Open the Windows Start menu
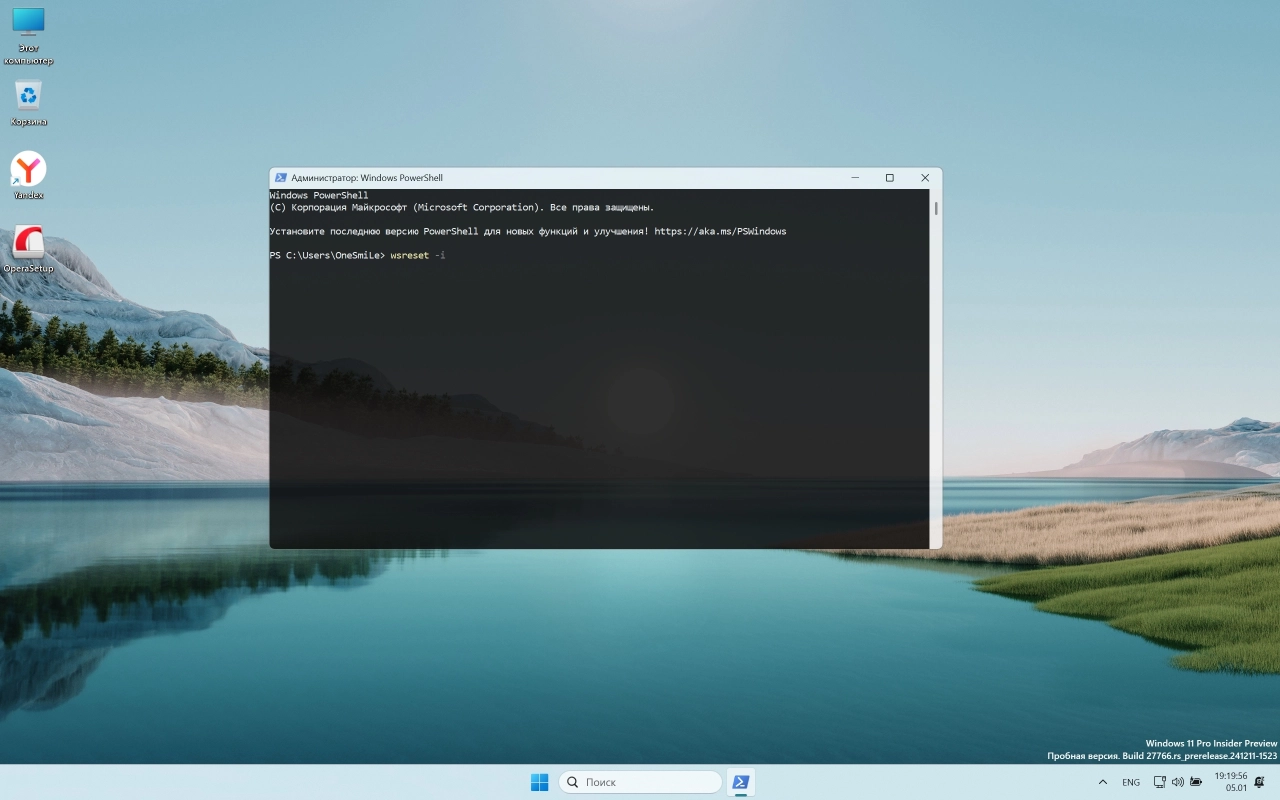 point(539,782)
